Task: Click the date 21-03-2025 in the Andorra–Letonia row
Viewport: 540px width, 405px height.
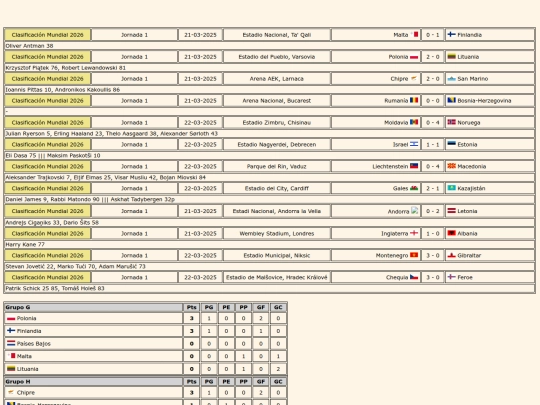Action: click(x=200, y=211)
